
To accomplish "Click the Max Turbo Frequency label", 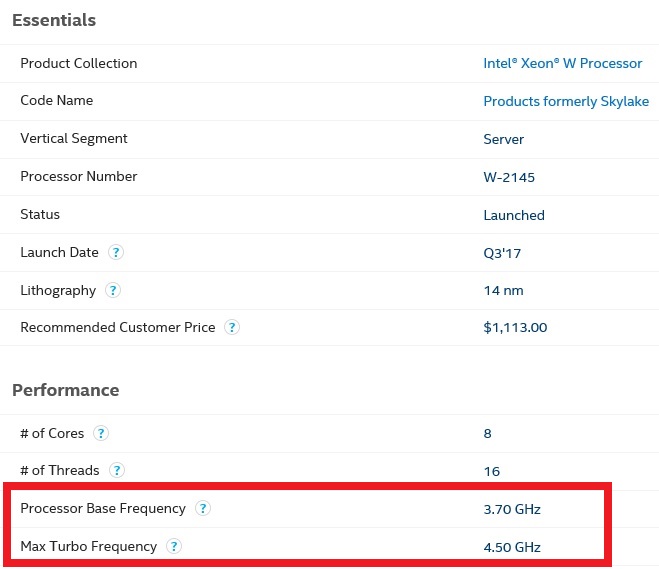I will point(89,546).
